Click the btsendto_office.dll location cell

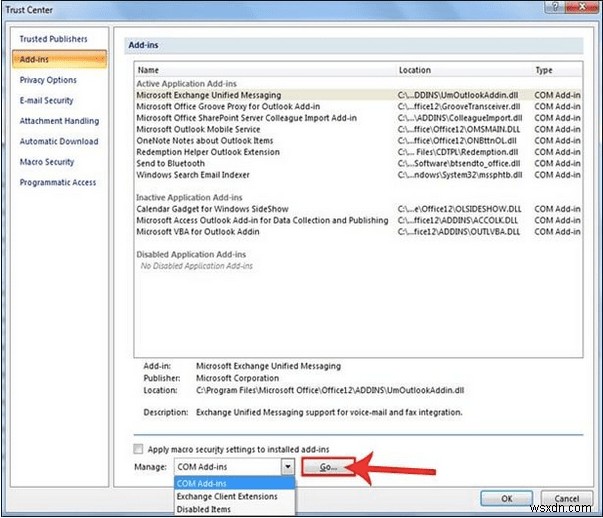pyautogui.click(x=459, y=163)
